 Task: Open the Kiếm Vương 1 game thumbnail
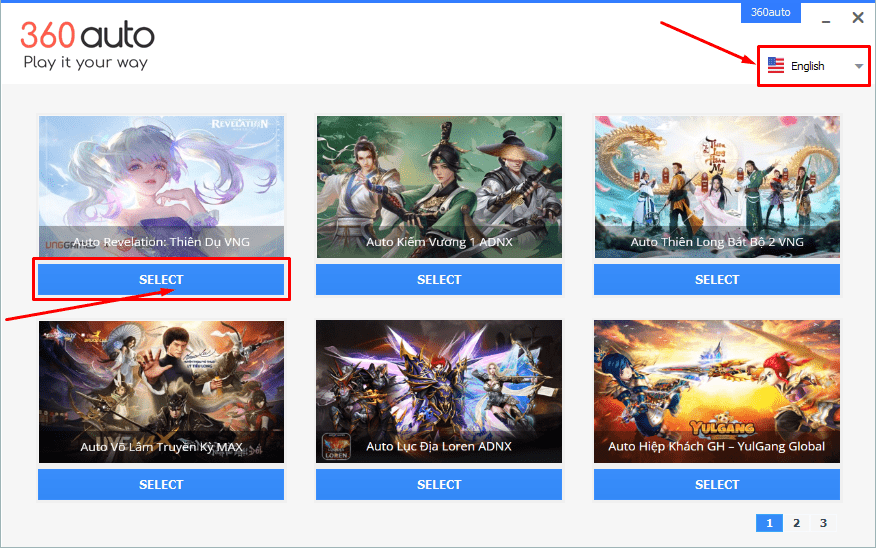pos(439,187)
